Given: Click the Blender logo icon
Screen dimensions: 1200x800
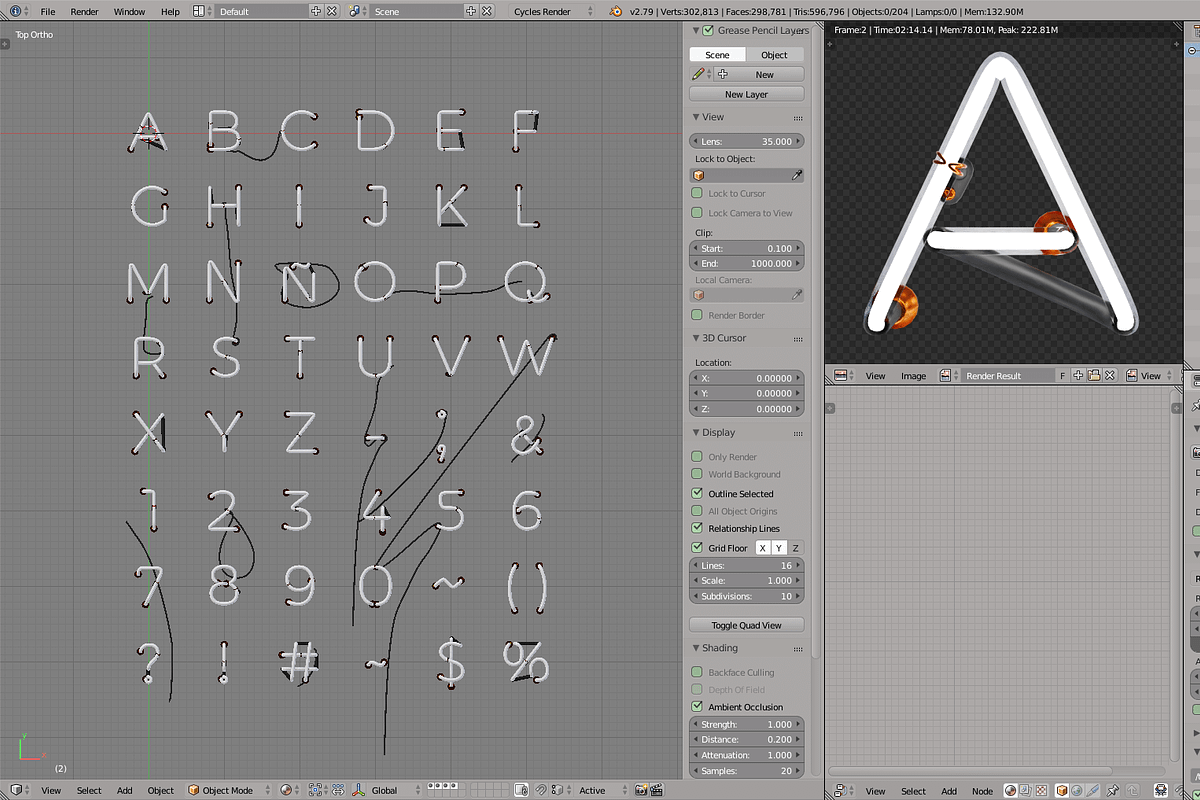Looking at the screenshot, I should pyautogui.click(x=616, y=11).
